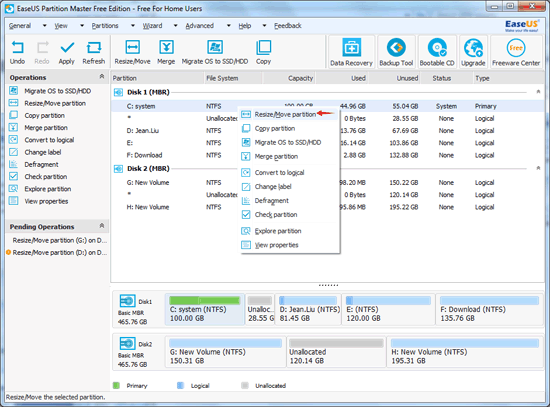This screenshot has width=550, height=407.
Task: Select Resize/Move partition in context menu
Action: pyautogui.click(x=289, y=114)
